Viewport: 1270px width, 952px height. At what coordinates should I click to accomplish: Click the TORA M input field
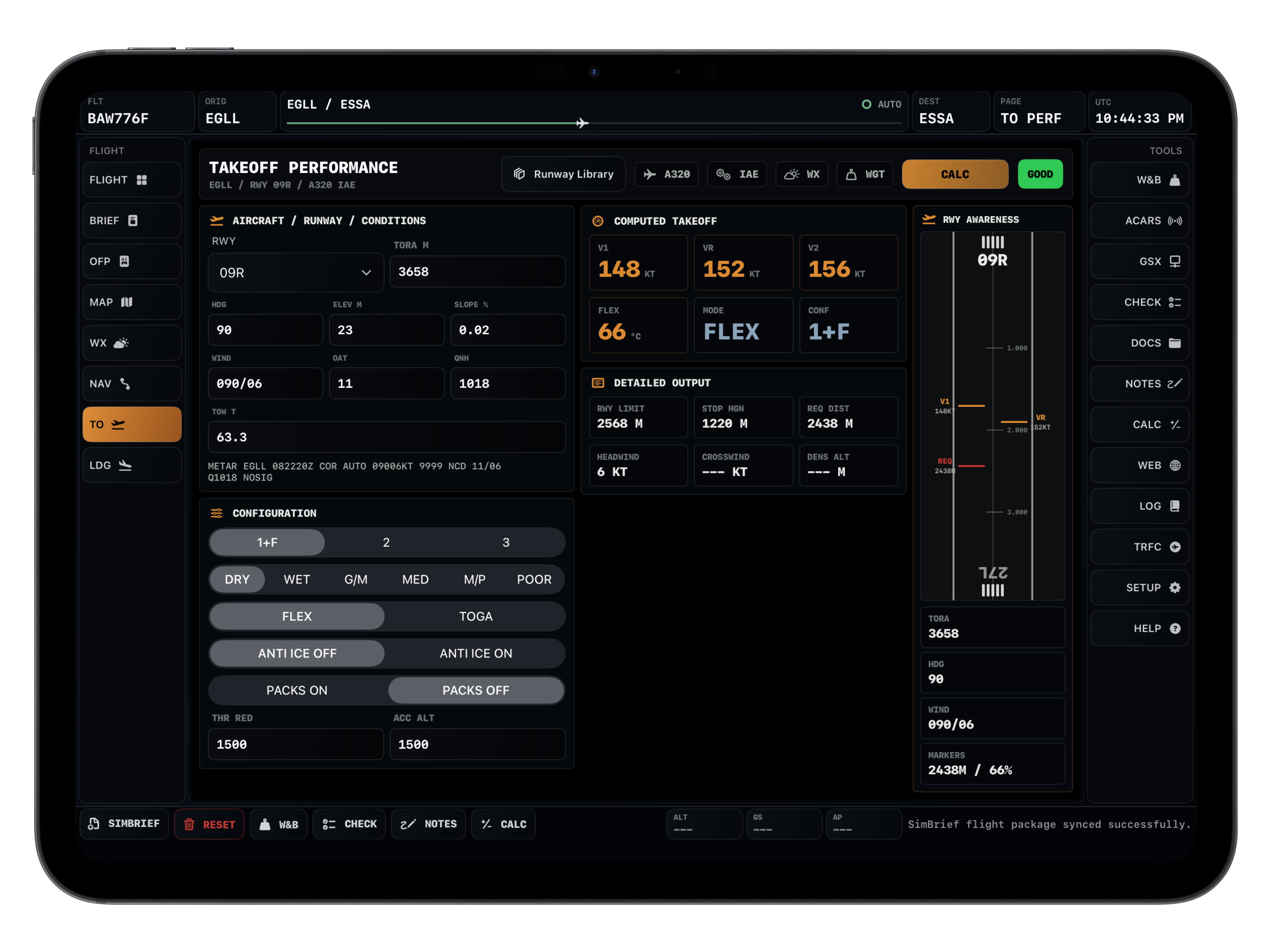coord(478,271)
